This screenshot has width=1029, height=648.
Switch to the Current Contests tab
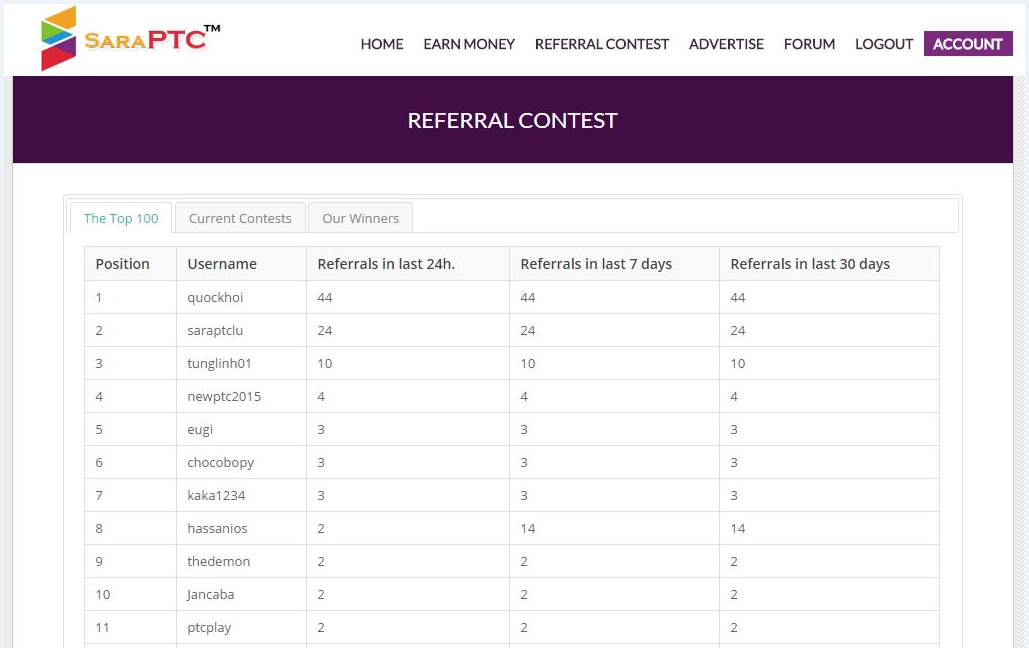click(x=240, y=218)
